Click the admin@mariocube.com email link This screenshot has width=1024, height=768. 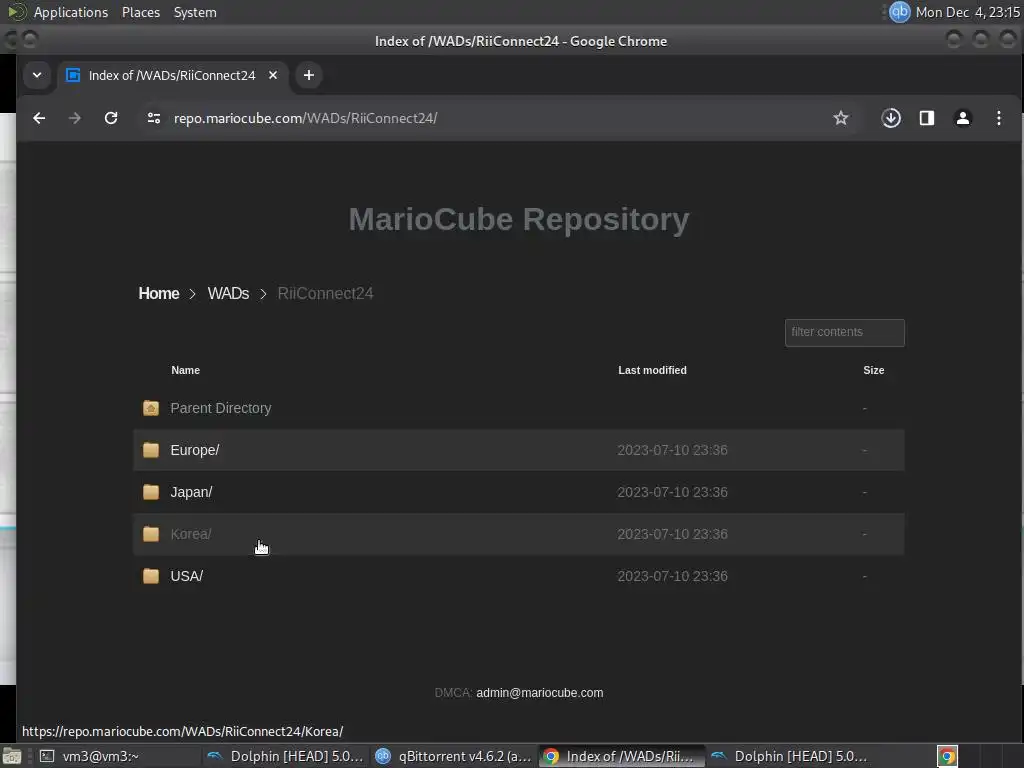click(539, 693)
